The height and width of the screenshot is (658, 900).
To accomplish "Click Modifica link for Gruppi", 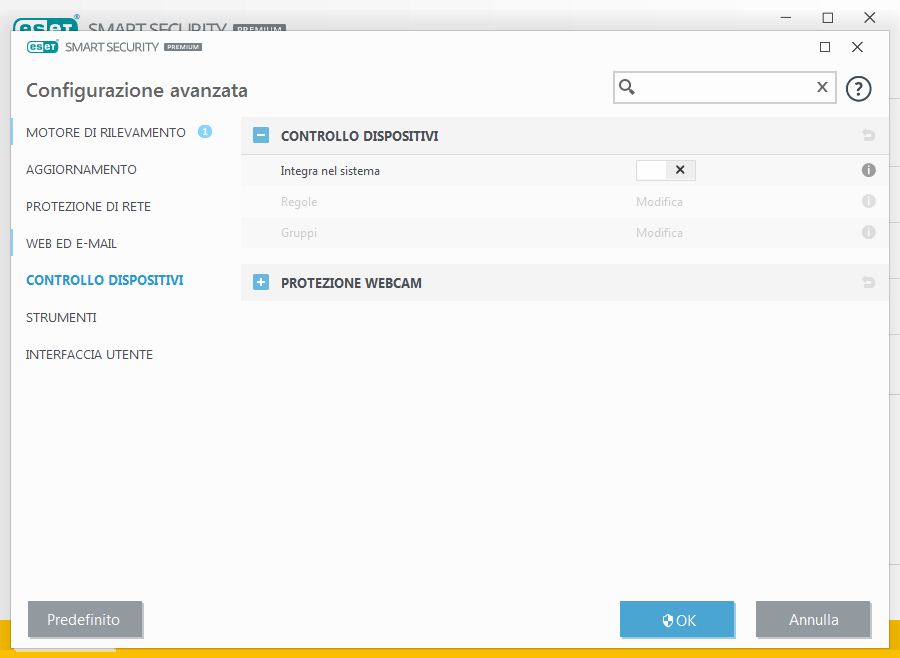I will click(659, 233).
